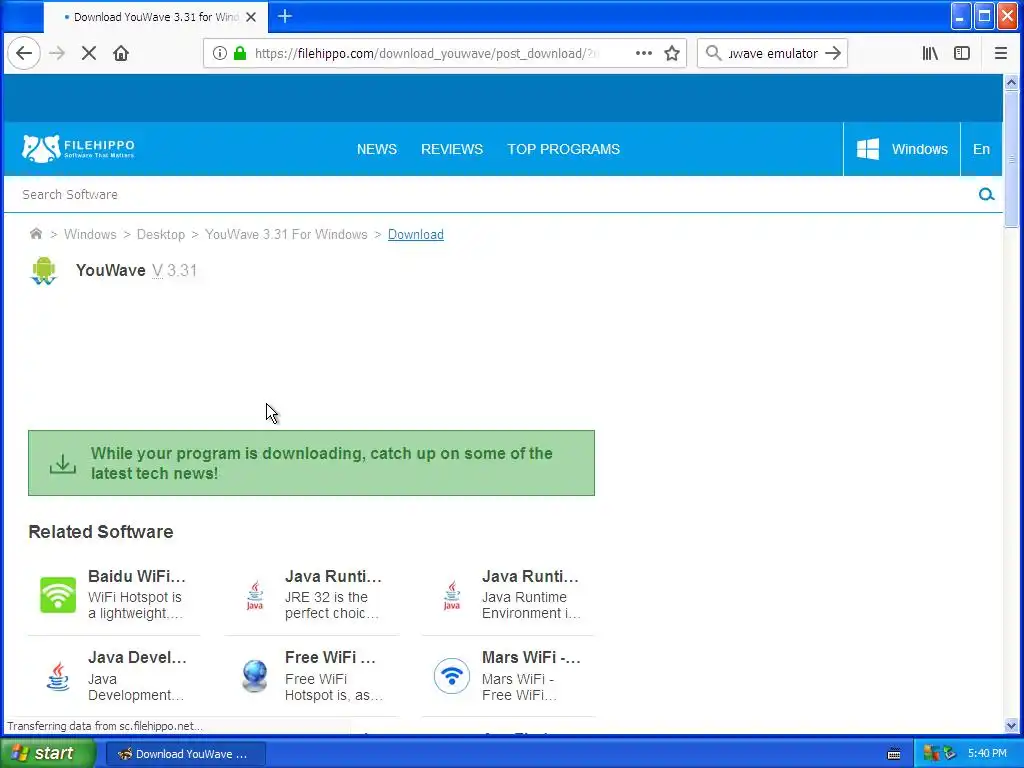Screen dimensions: 1024x768
Task: Click the Download YouWave taskbar button
Action: (185, 754)
